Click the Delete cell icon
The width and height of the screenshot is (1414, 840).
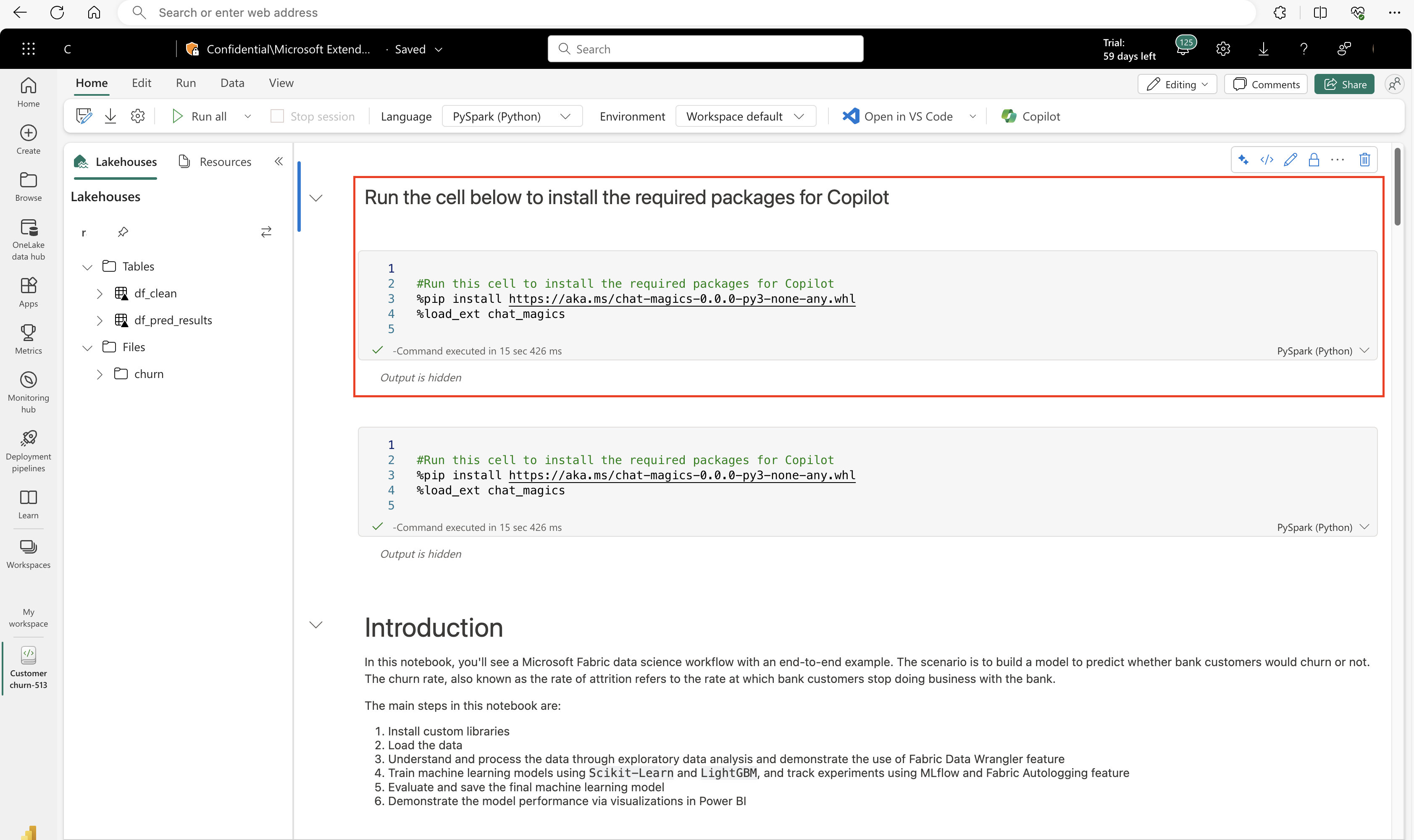[1364, 160]
